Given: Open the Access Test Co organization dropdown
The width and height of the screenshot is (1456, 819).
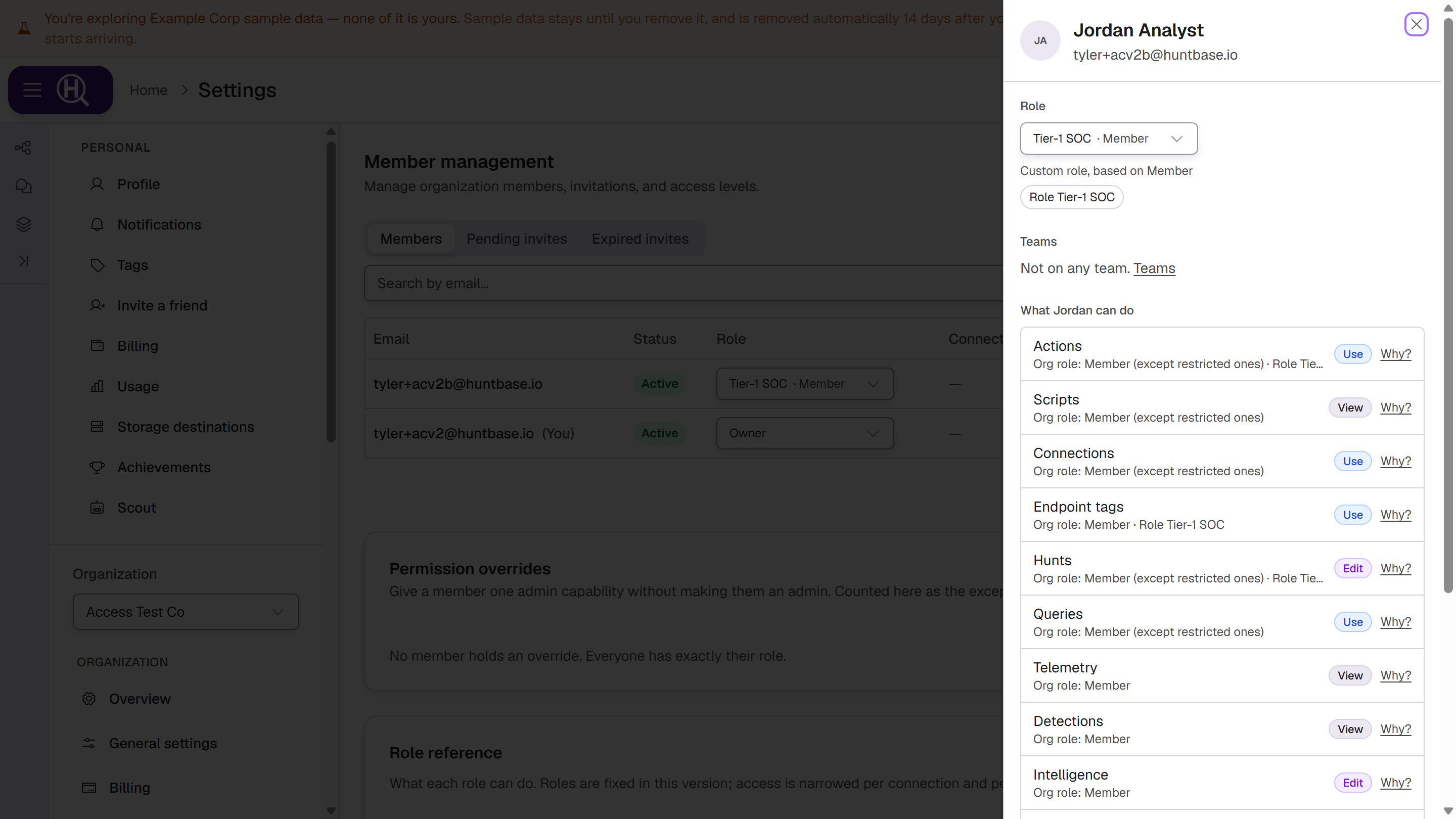Looking at the screenshot, I should (186, 612).
